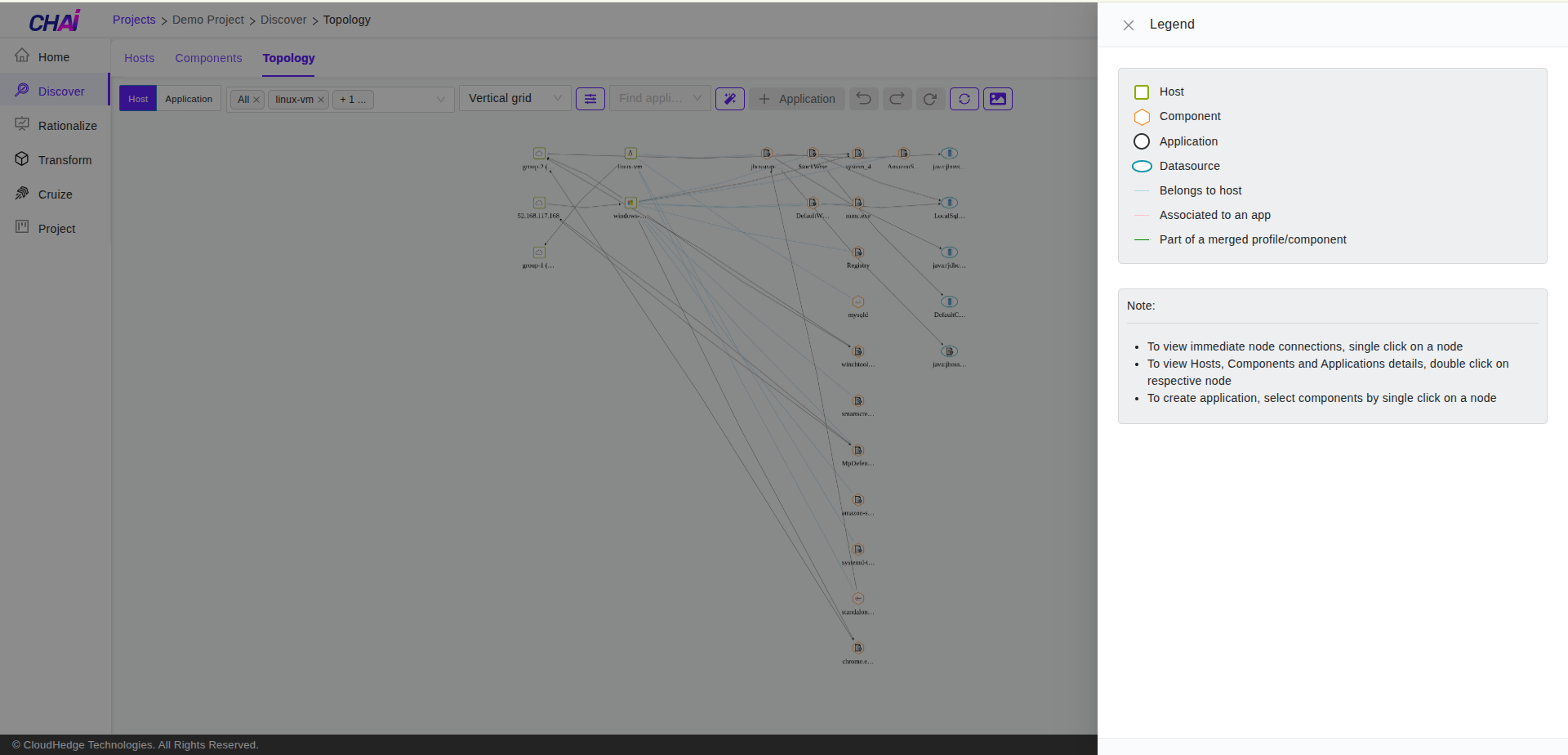
Task: Select the LocalSql datasource node
Action: pos(949,203)
